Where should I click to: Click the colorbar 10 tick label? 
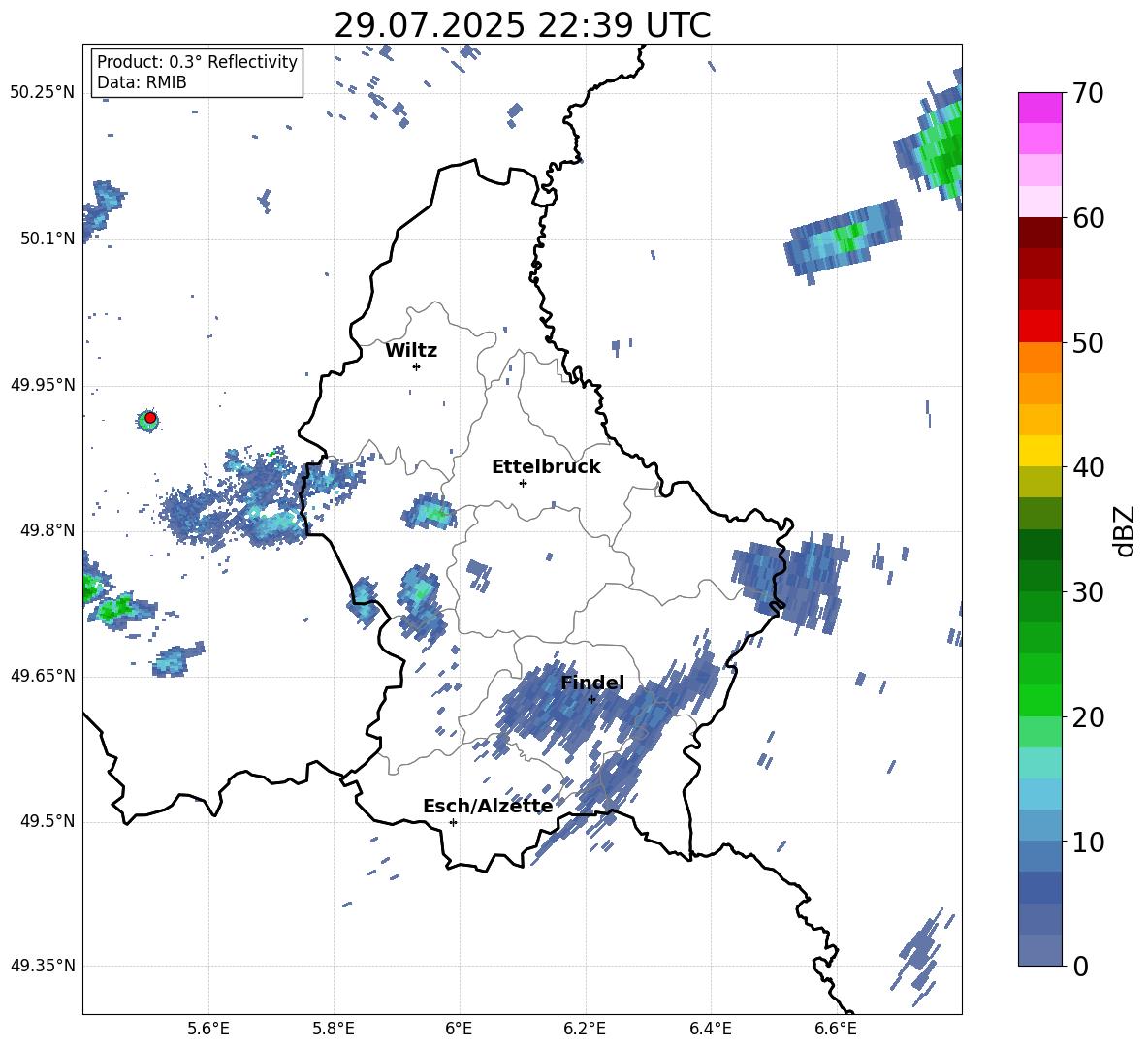click(x=1088, y=842)
